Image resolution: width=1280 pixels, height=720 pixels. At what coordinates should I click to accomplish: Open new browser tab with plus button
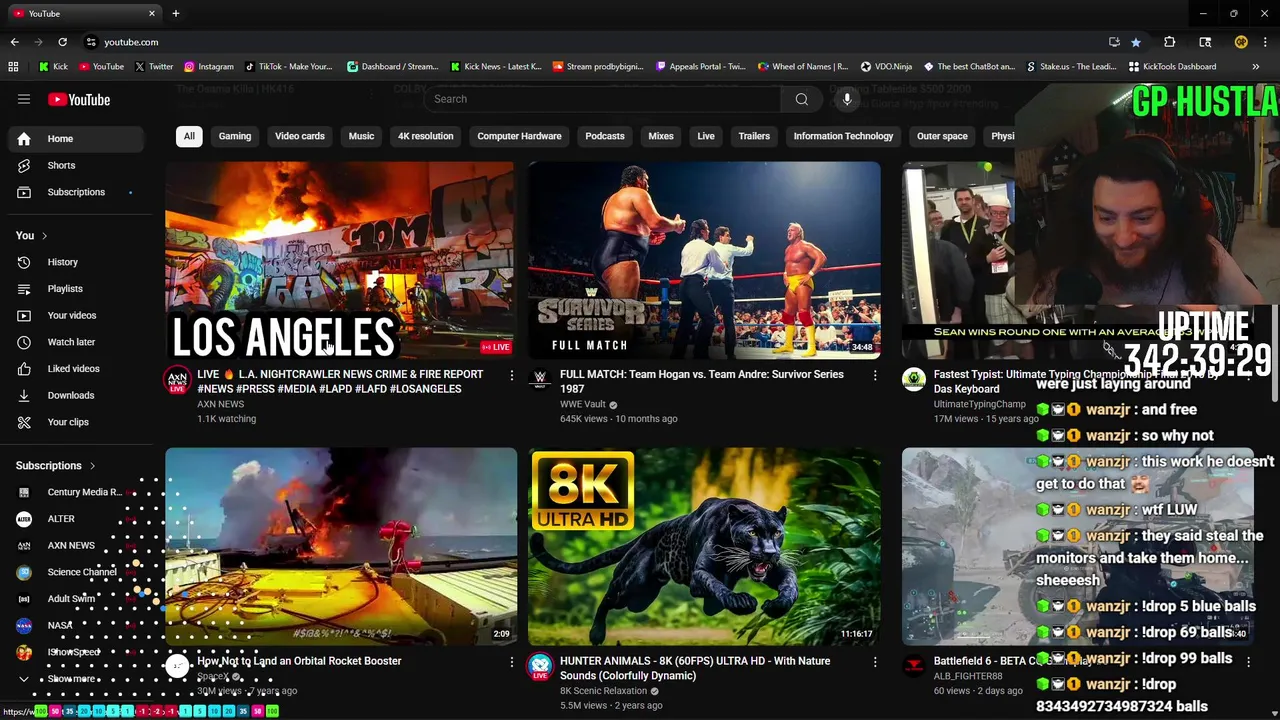click(x=175, y=13)
